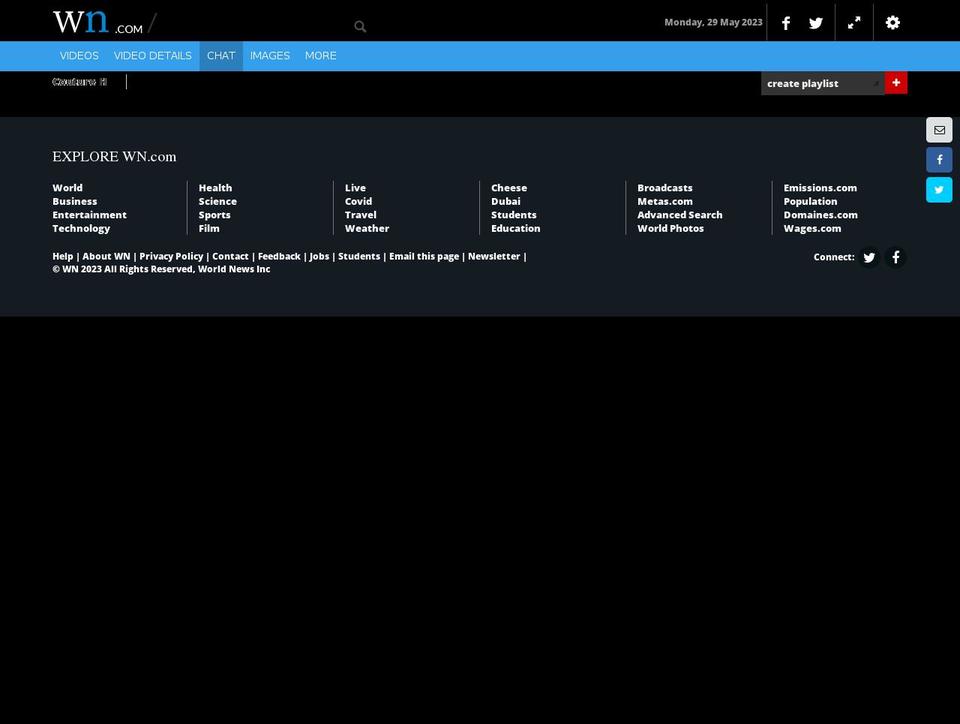Open the Entertainment footer link

(89, 215)
